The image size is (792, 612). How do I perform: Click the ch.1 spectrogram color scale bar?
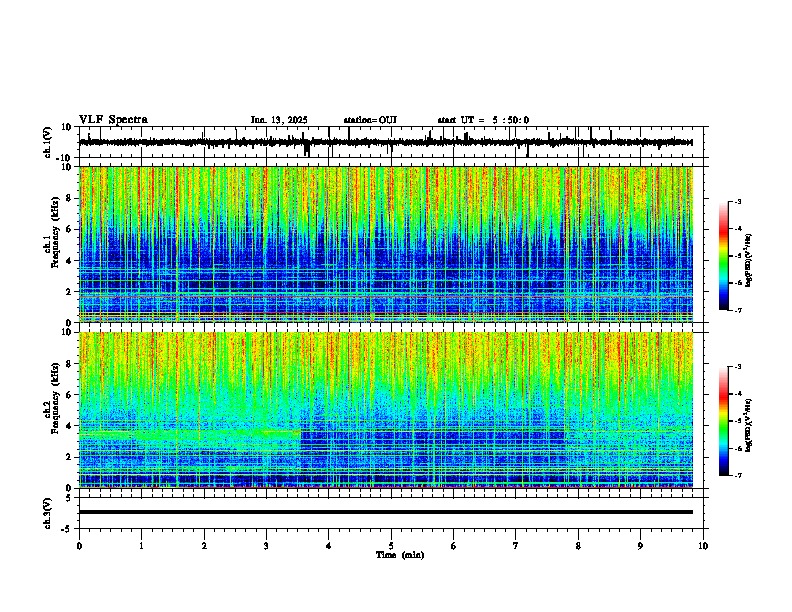(x=724, y=256)
